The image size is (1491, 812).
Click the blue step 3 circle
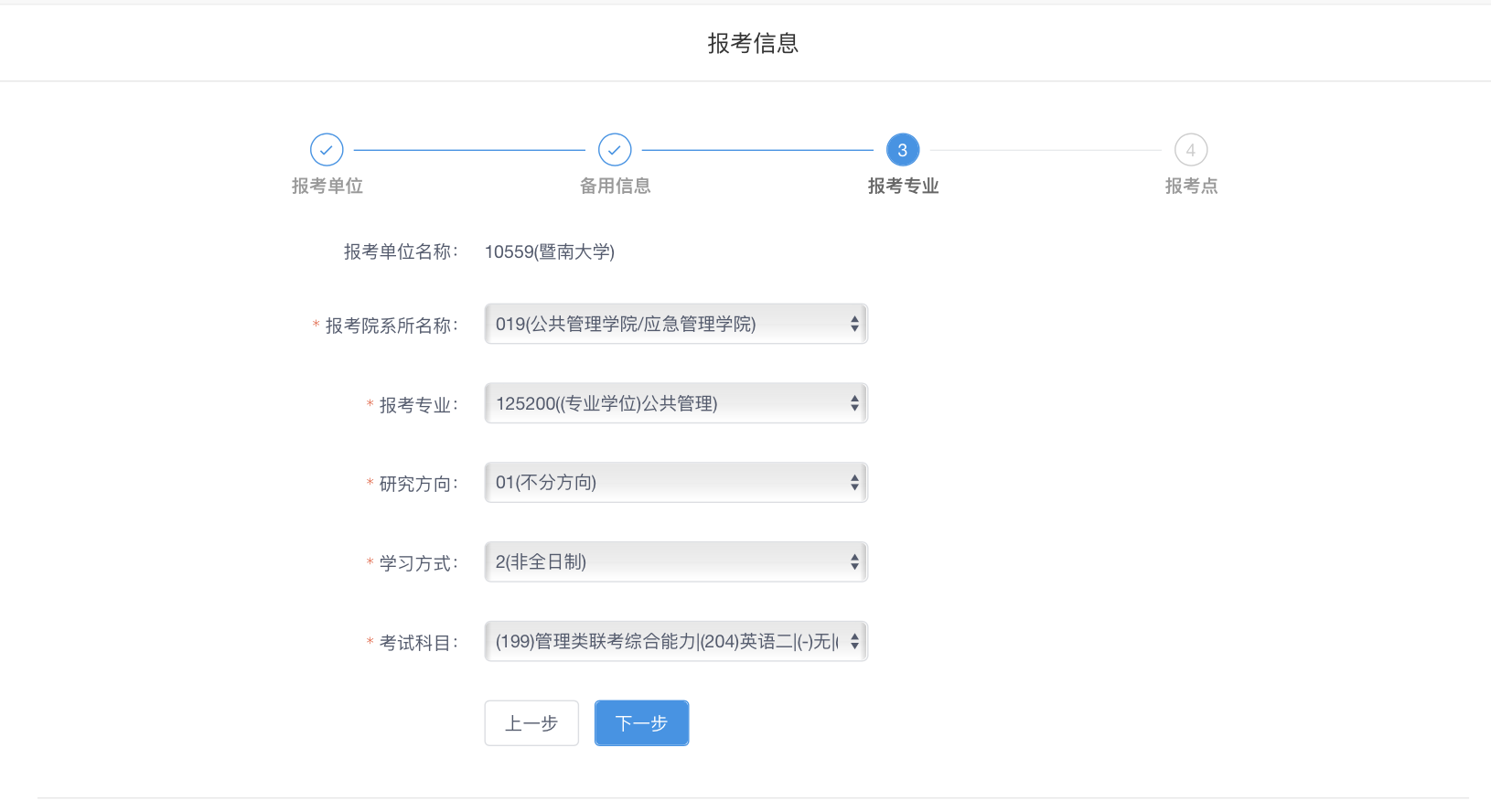[903, 150]
